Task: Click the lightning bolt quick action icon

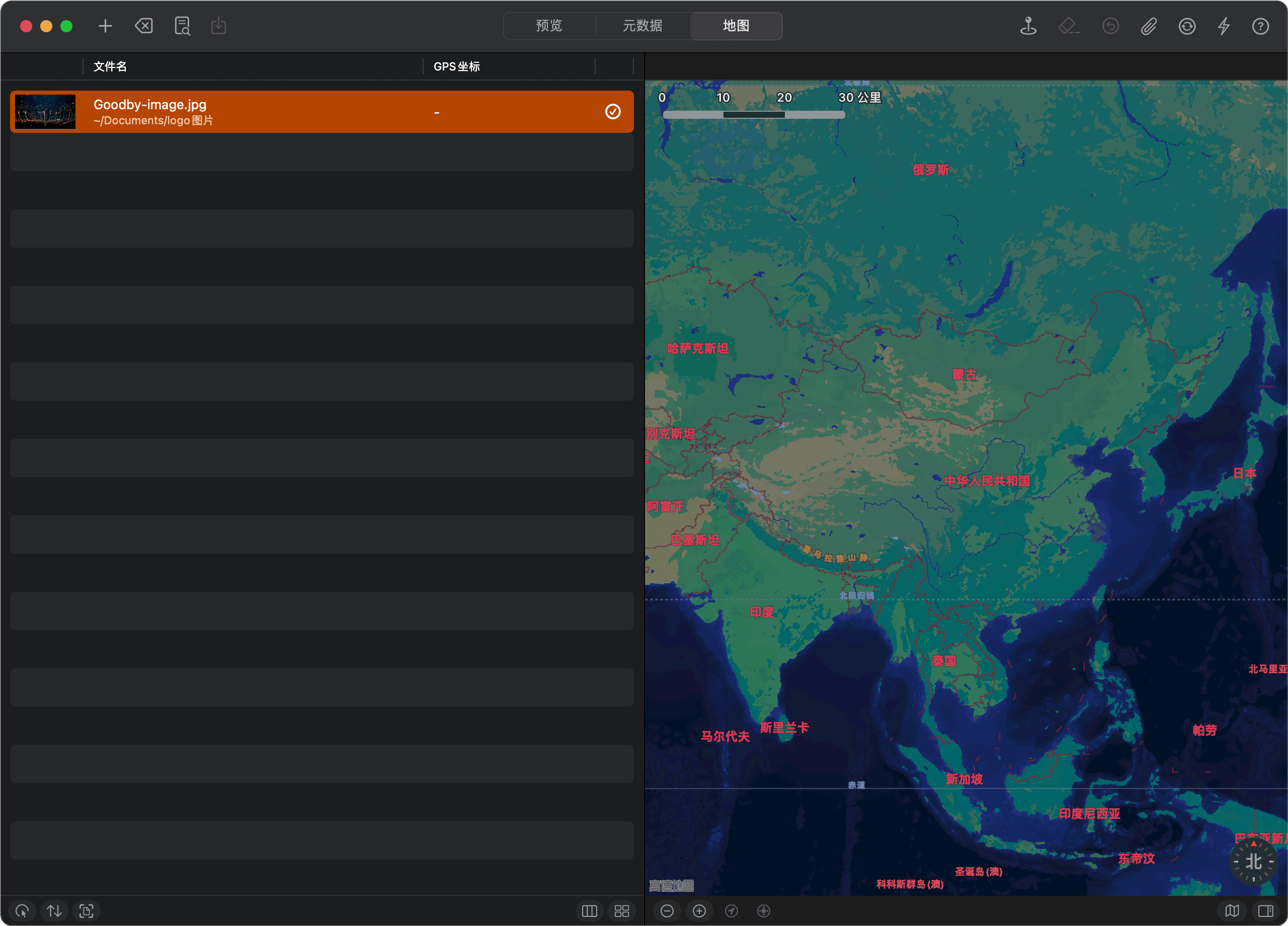Action: coord(1224,26)
